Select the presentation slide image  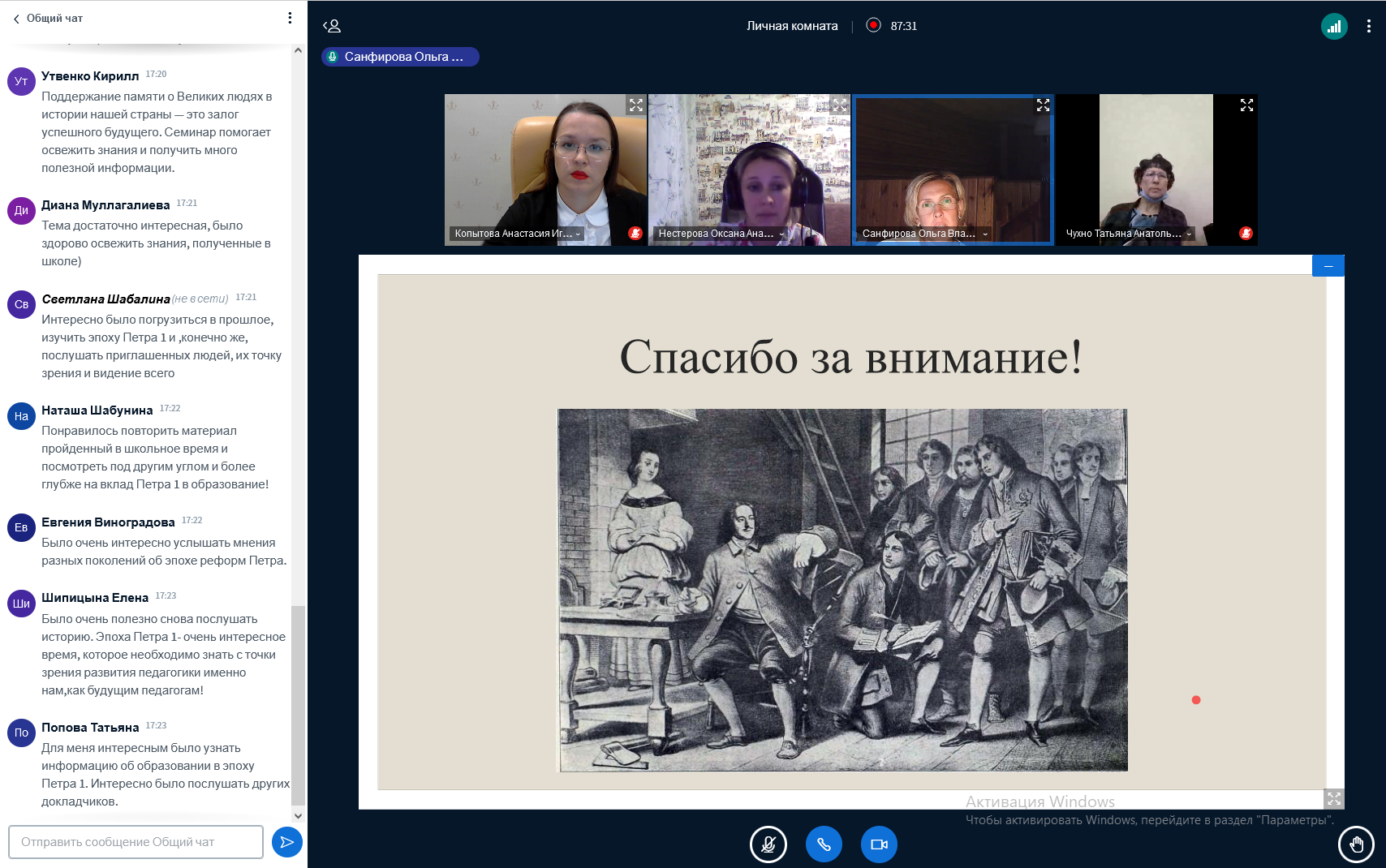tap(842, 590)
